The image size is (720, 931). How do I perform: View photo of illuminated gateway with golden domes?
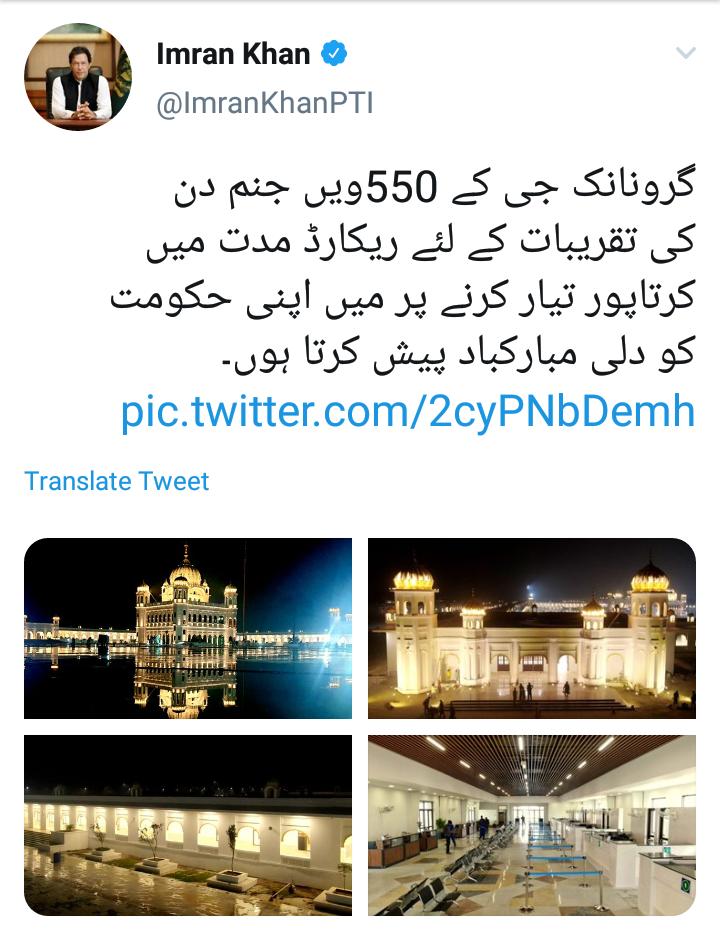pyautogui.click(x=532, y=628)
